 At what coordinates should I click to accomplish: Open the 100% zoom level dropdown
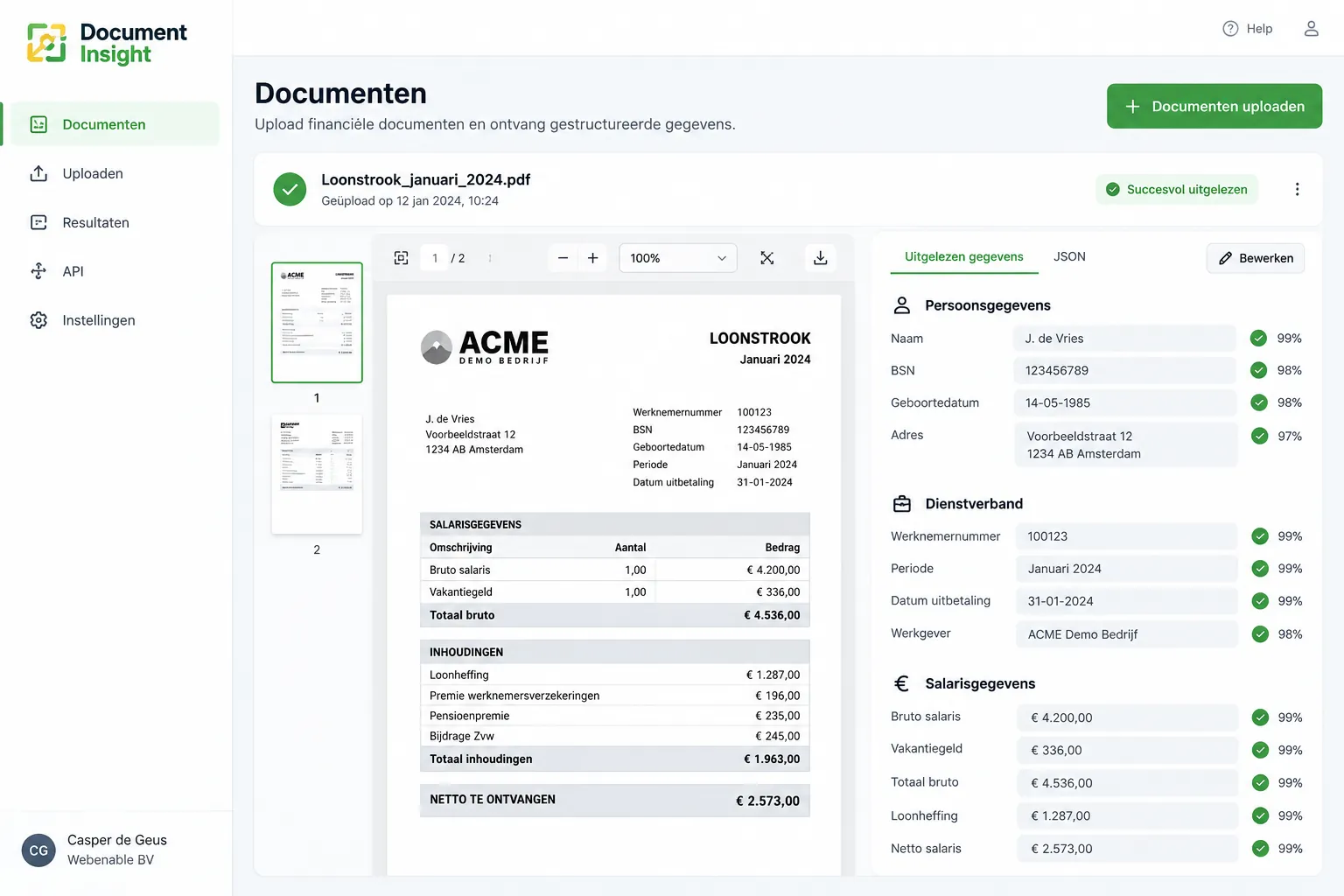(678, 258)
